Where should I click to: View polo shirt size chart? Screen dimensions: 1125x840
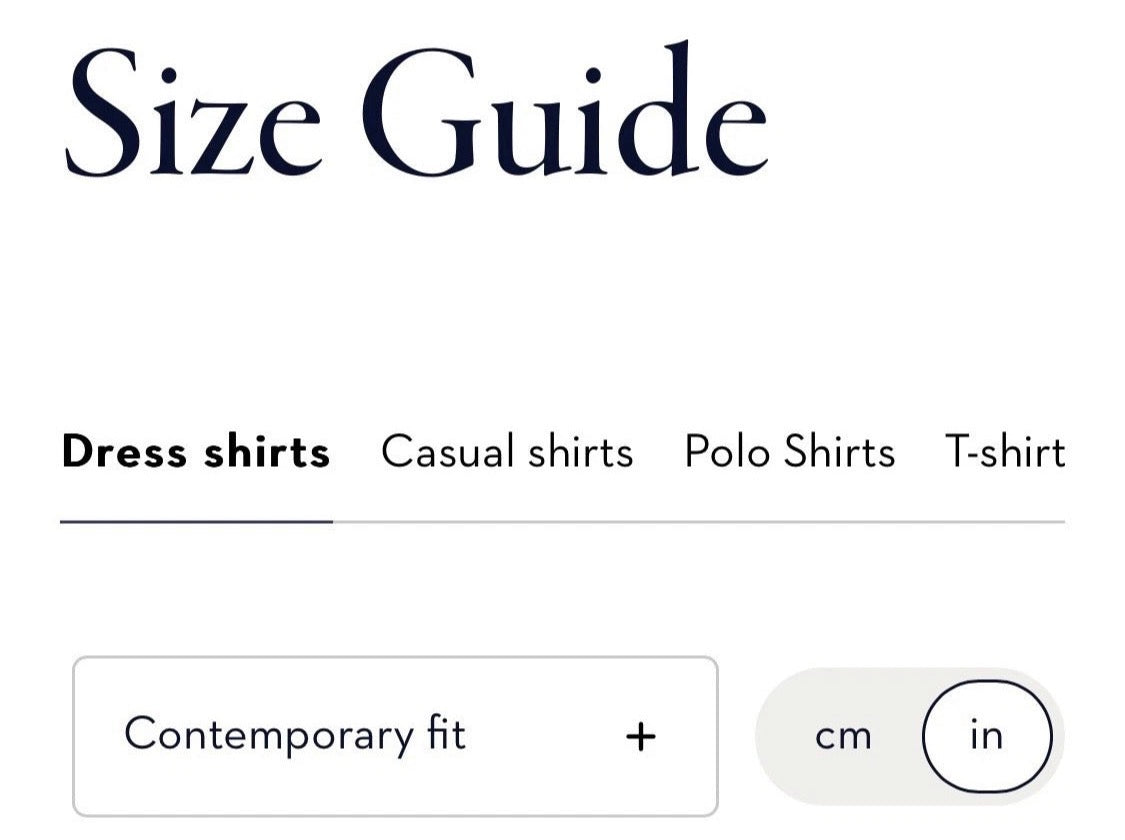[789, 452]
